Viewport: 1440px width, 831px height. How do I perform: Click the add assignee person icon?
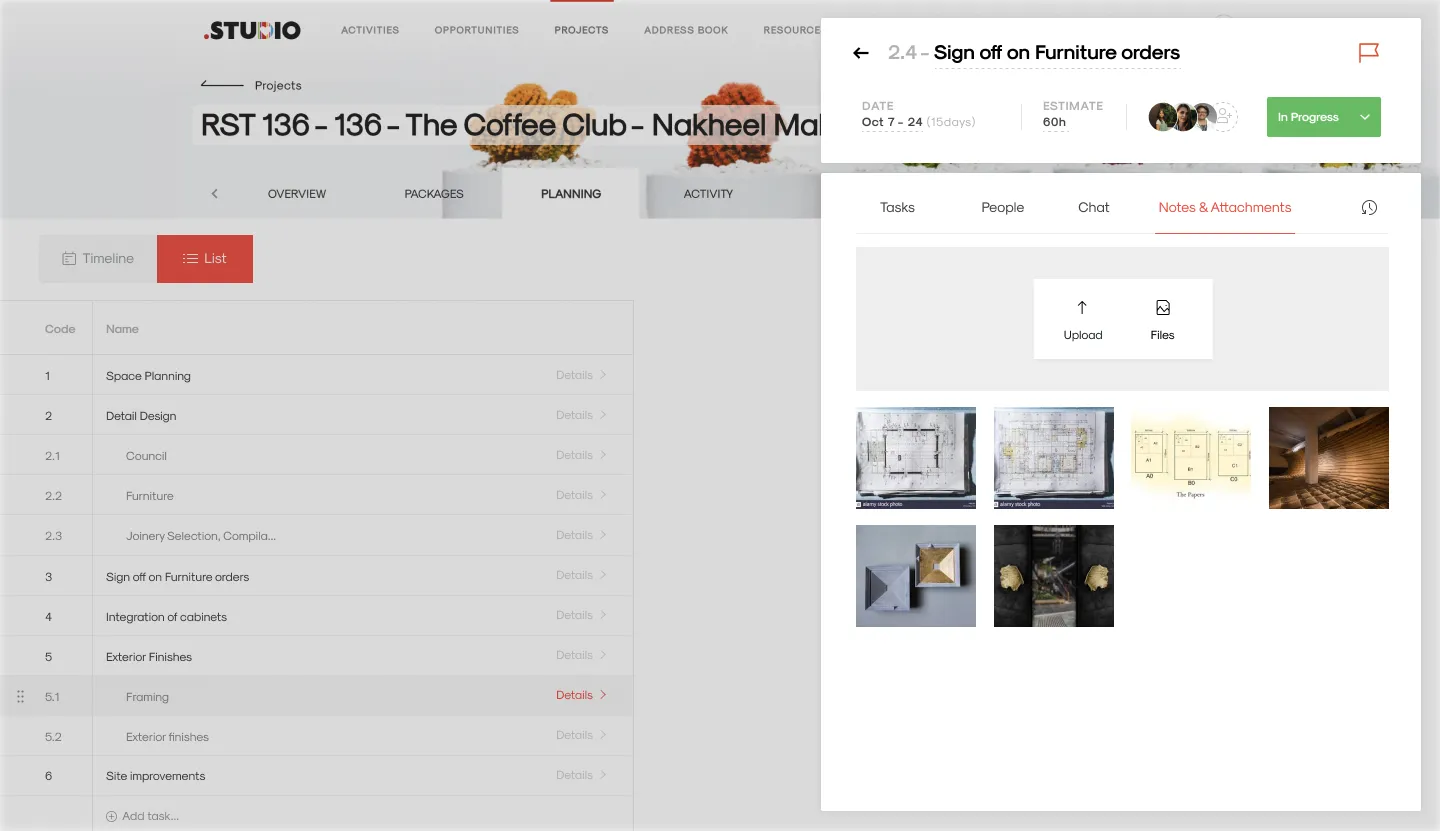[x=1224, y=117]
